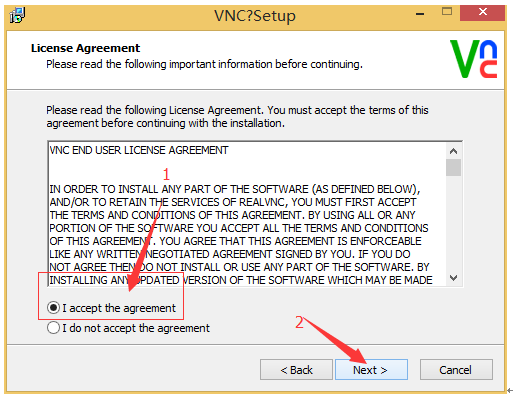
Task: Click the license scrollbar down arrow
Action: (x=453, y=278)
